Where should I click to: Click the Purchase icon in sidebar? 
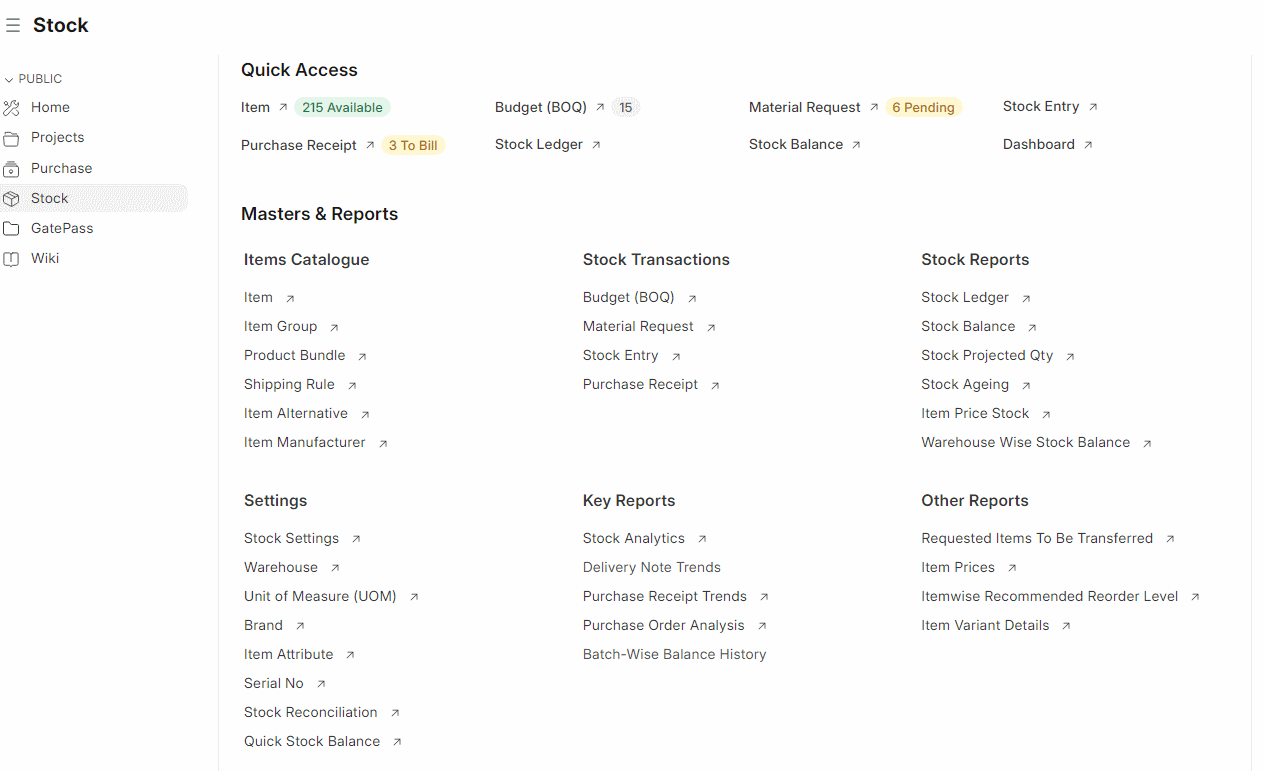tap(11, 169)
